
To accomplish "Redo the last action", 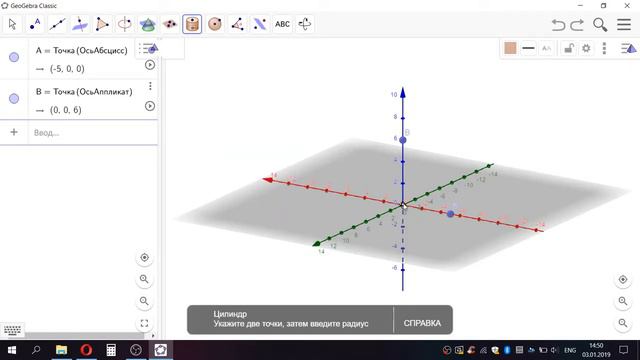I will [577, 25].
